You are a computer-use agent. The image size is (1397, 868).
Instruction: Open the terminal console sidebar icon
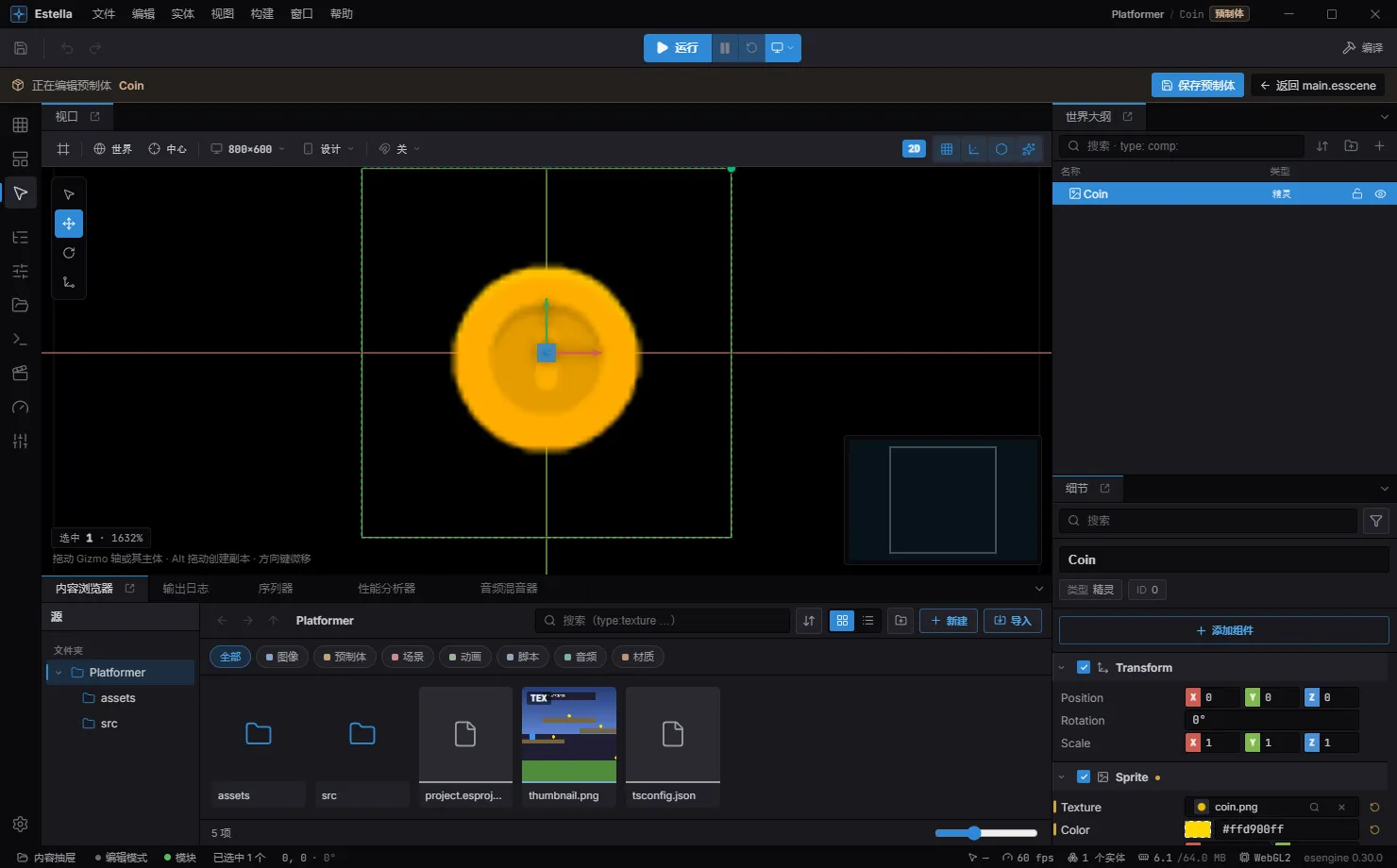[x=21, y=339]
